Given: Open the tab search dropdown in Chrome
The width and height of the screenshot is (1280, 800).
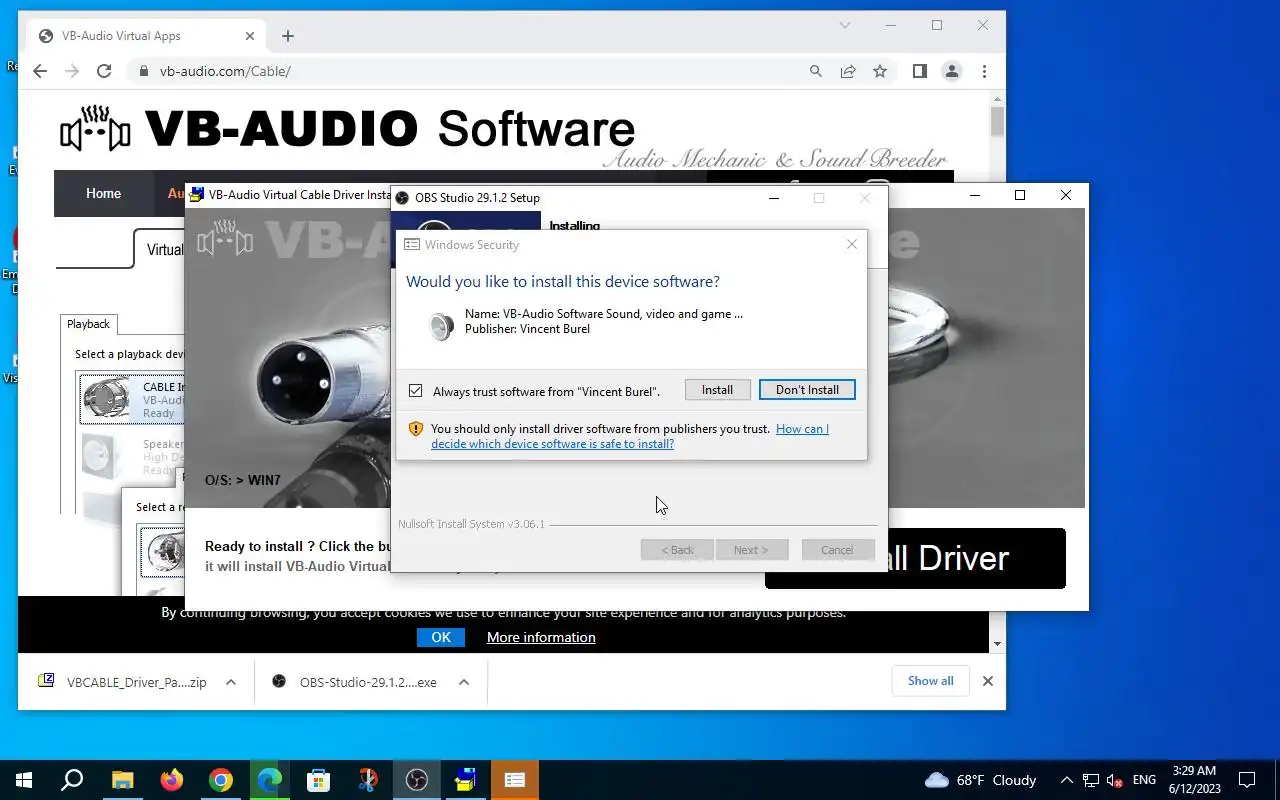Looking at the screenshot, I should coord(845,25).
